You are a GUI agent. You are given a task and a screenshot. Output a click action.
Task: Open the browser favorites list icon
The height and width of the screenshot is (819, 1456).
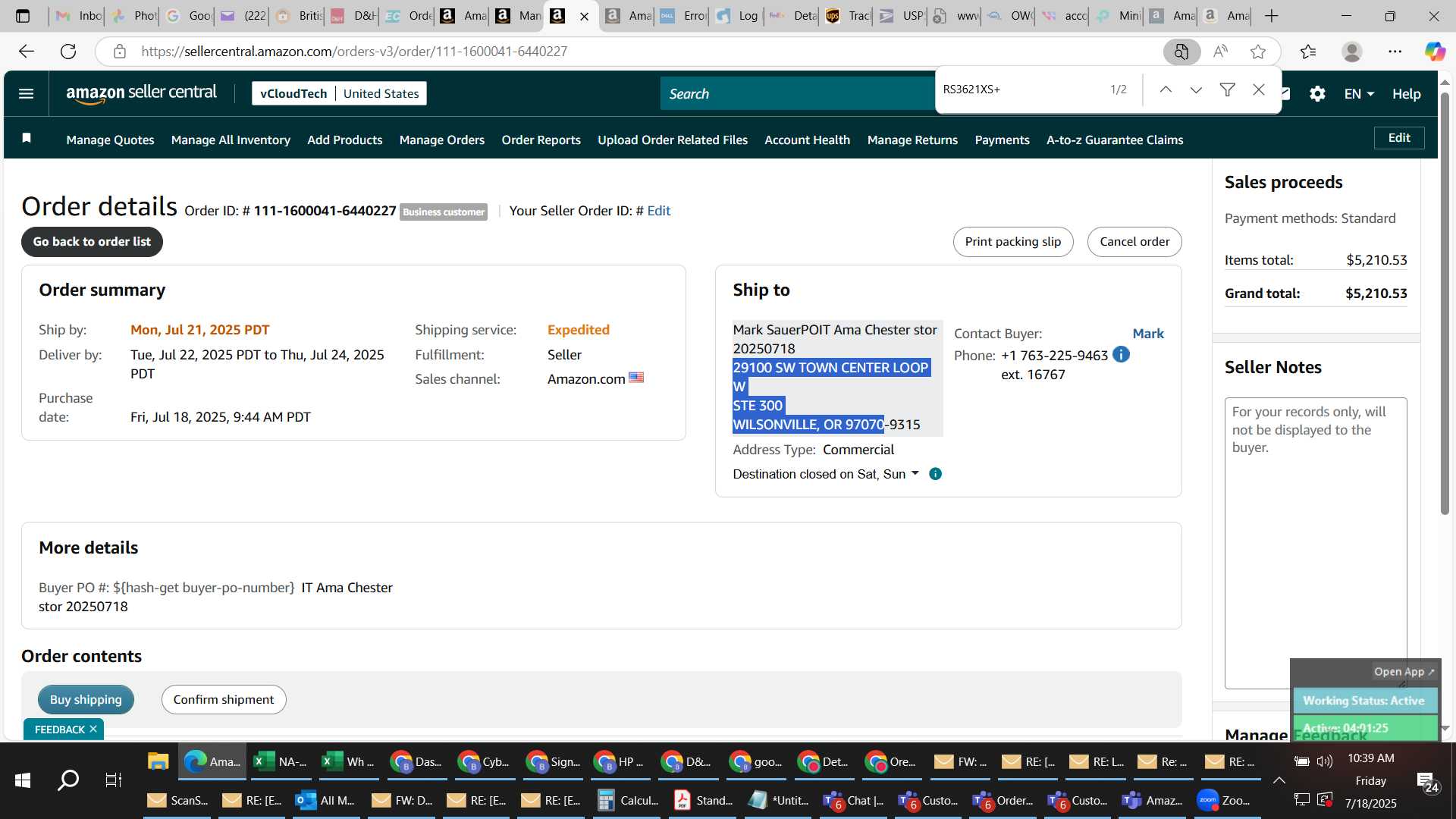1308,52
